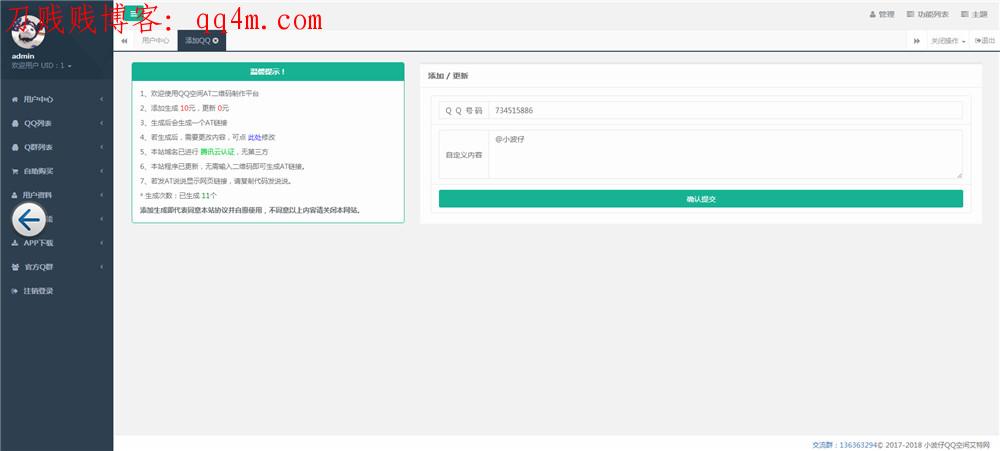Open the 关闭操作 dropdown
Viewport: 1000px width, 451px height.
pos(948,41)
